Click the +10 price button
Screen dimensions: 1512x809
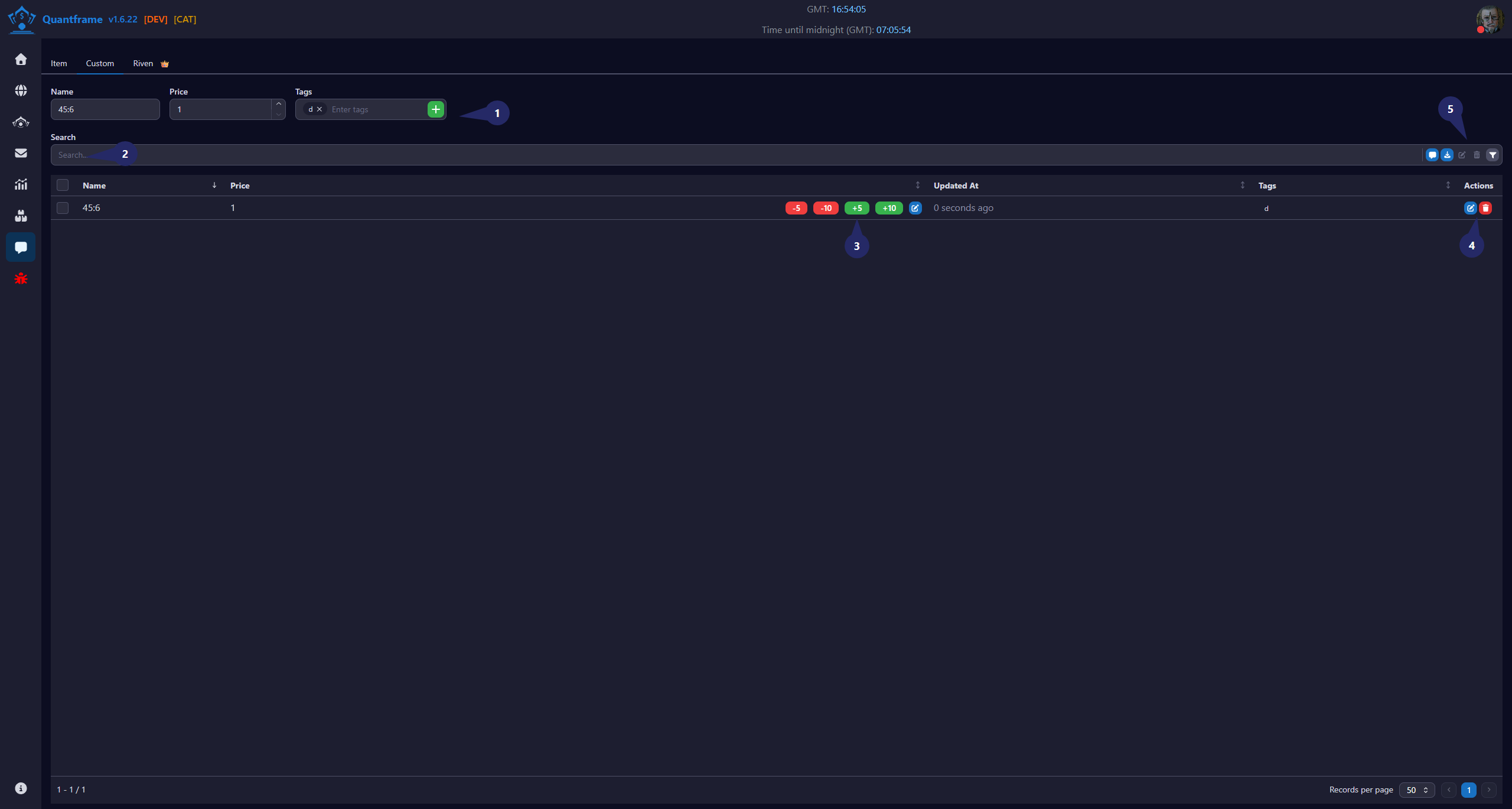(889, 208)
